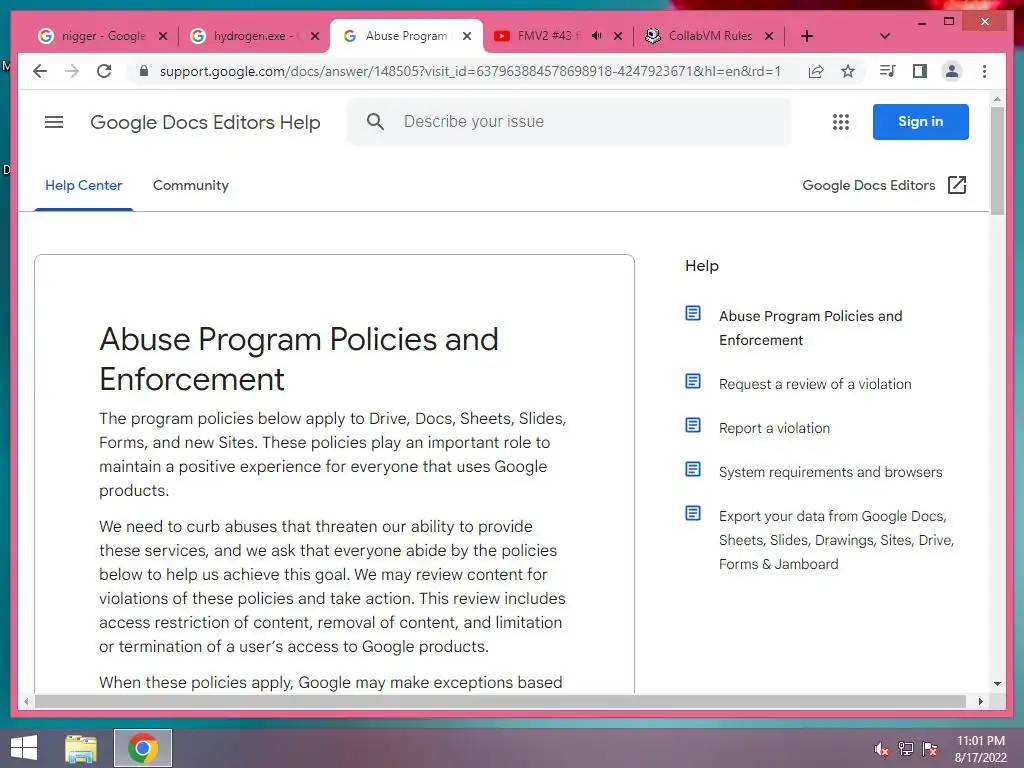Select the Help Center tab
Viewport: 1024px width, 768px height.
[84, 185]
